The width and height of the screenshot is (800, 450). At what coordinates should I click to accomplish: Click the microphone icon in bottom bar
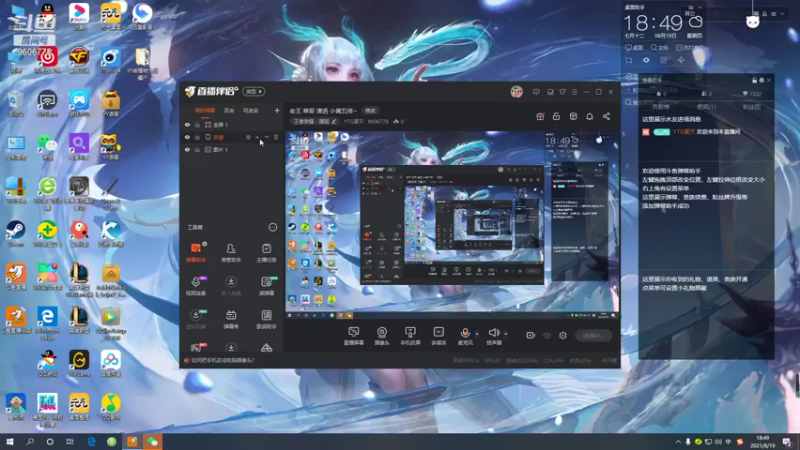point(465,333)
